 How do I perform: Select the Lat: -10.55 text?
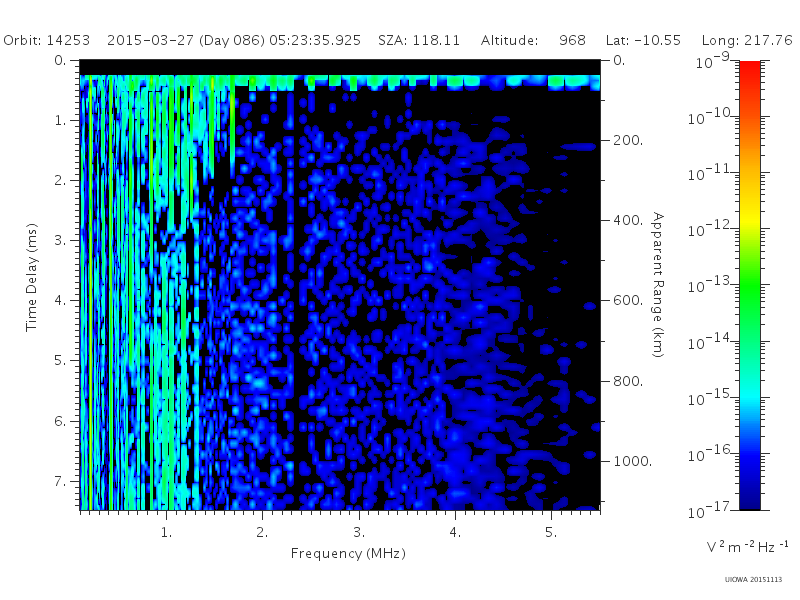(643, 40)
